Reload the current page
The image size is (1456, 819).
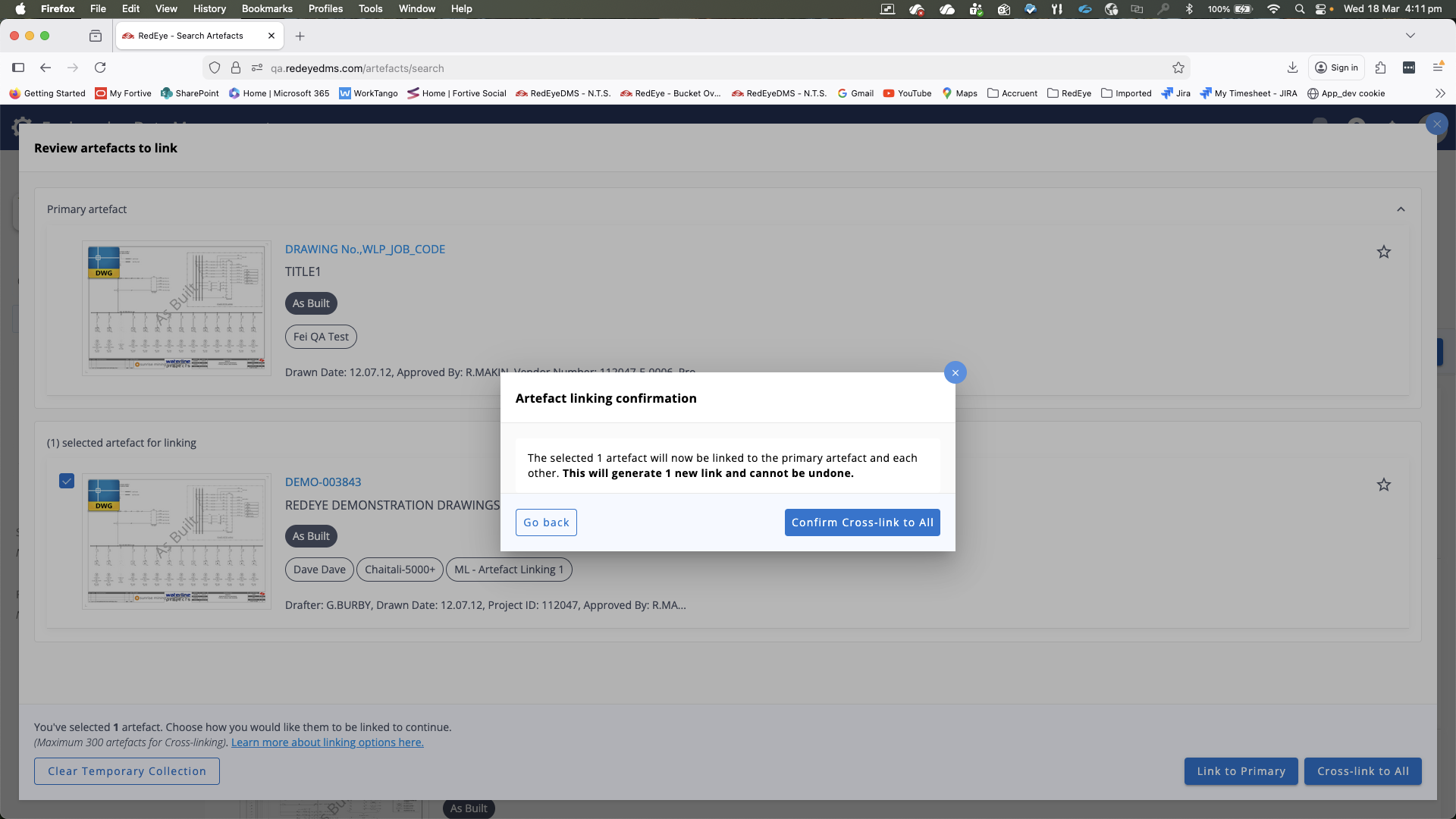(100, 67)
